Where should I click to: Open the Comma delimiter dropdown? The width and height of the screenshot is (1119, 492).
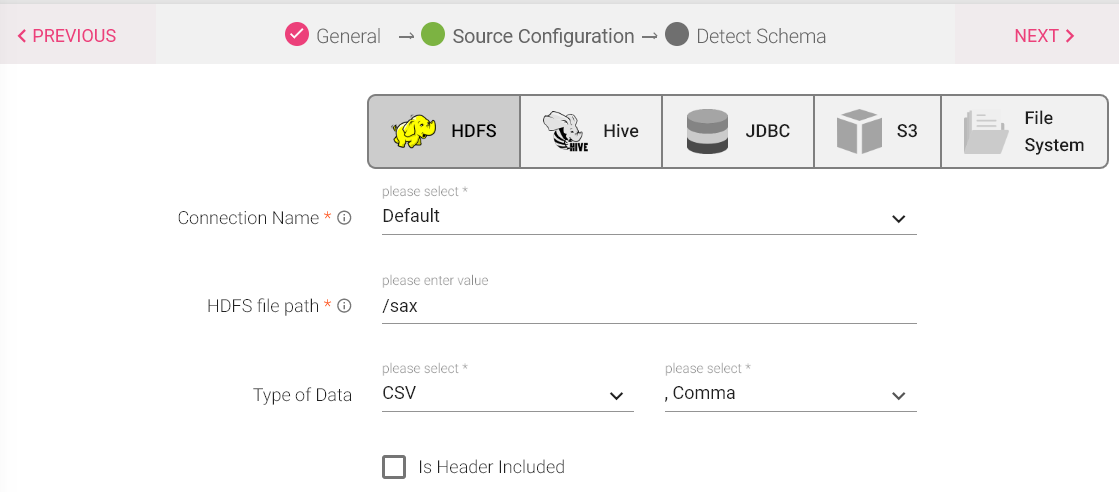point(790,394)
